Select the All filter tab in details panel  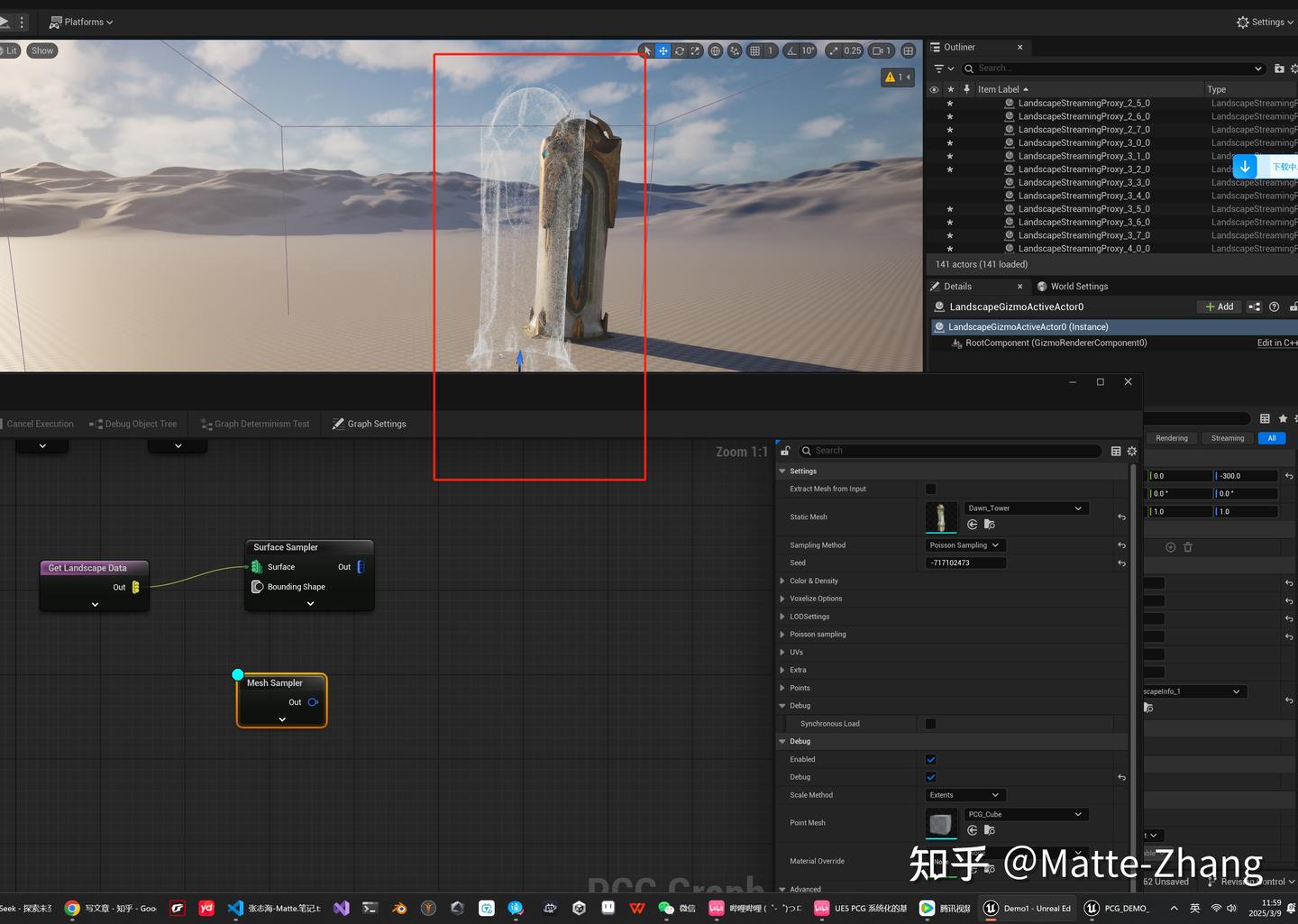click(1271, 437)
